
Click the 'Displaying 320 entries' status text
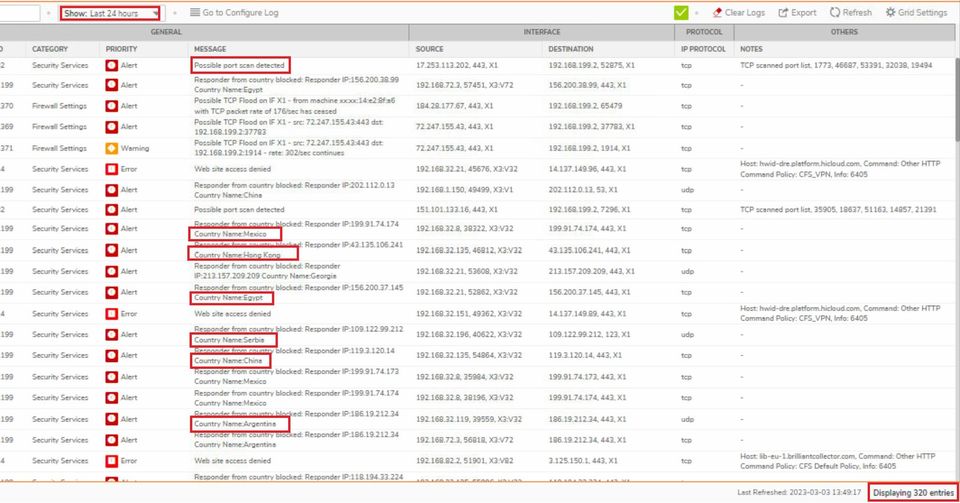point(913,493)
